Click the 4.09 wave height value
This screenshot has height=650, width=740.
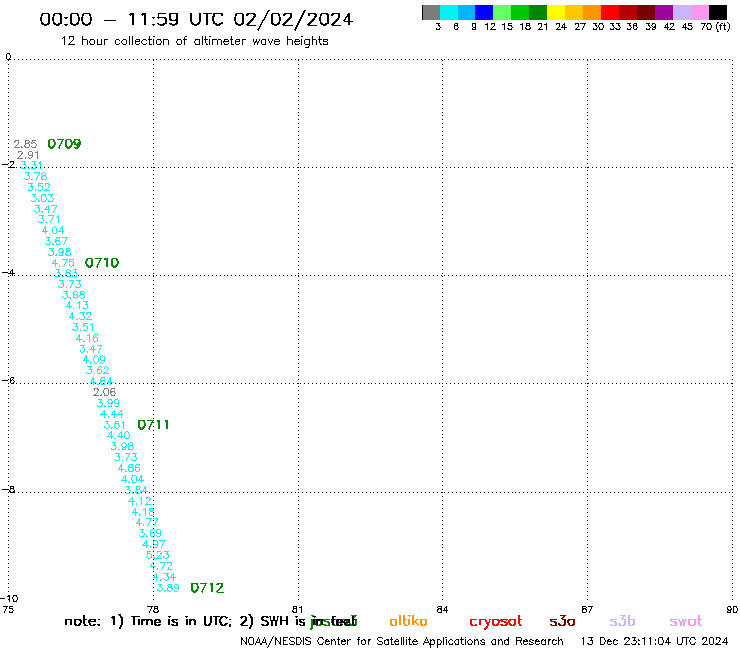click(94, 360)
